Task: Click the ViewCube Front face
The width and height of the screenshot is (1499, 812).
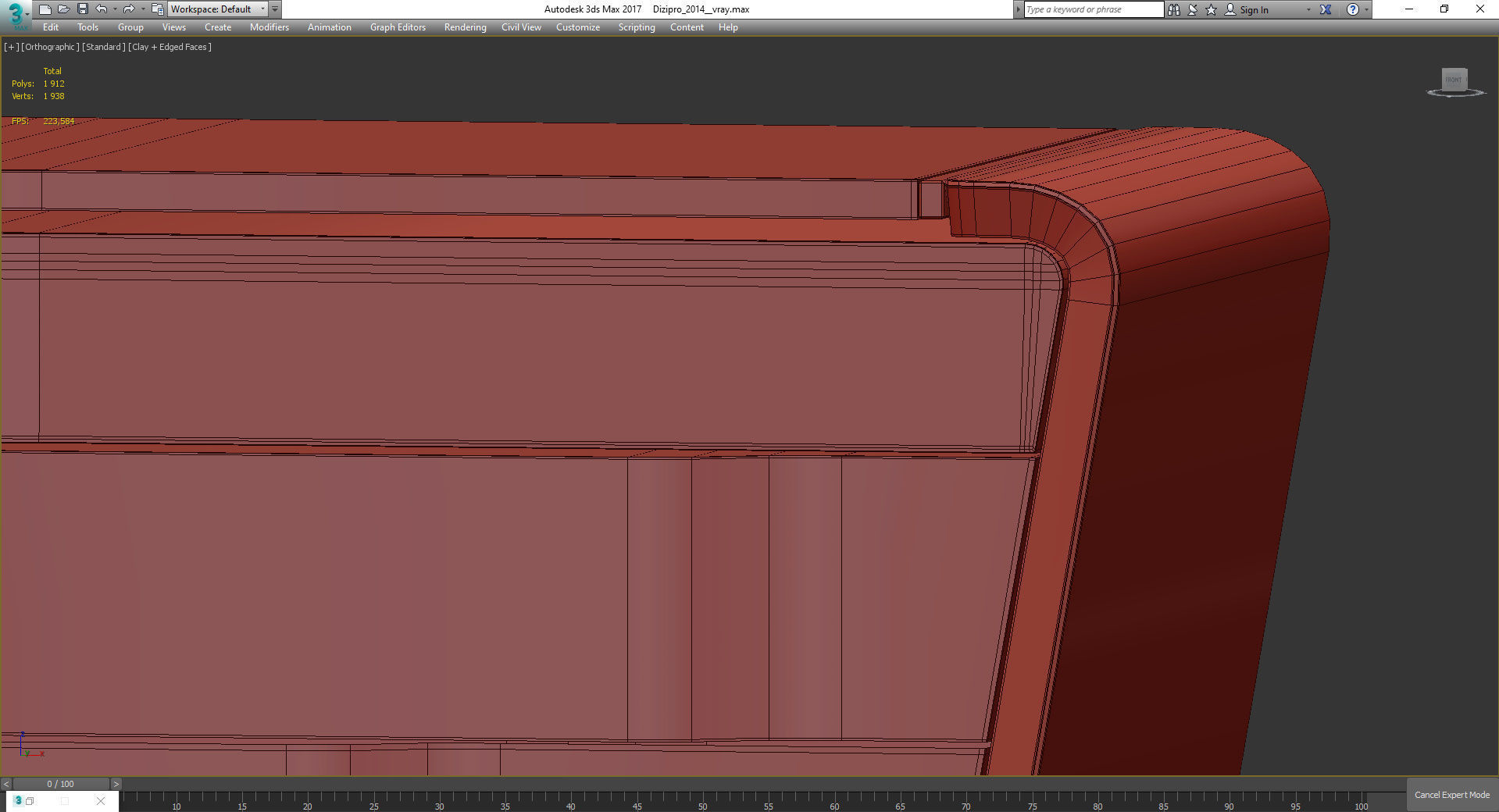Action: 1454,80
